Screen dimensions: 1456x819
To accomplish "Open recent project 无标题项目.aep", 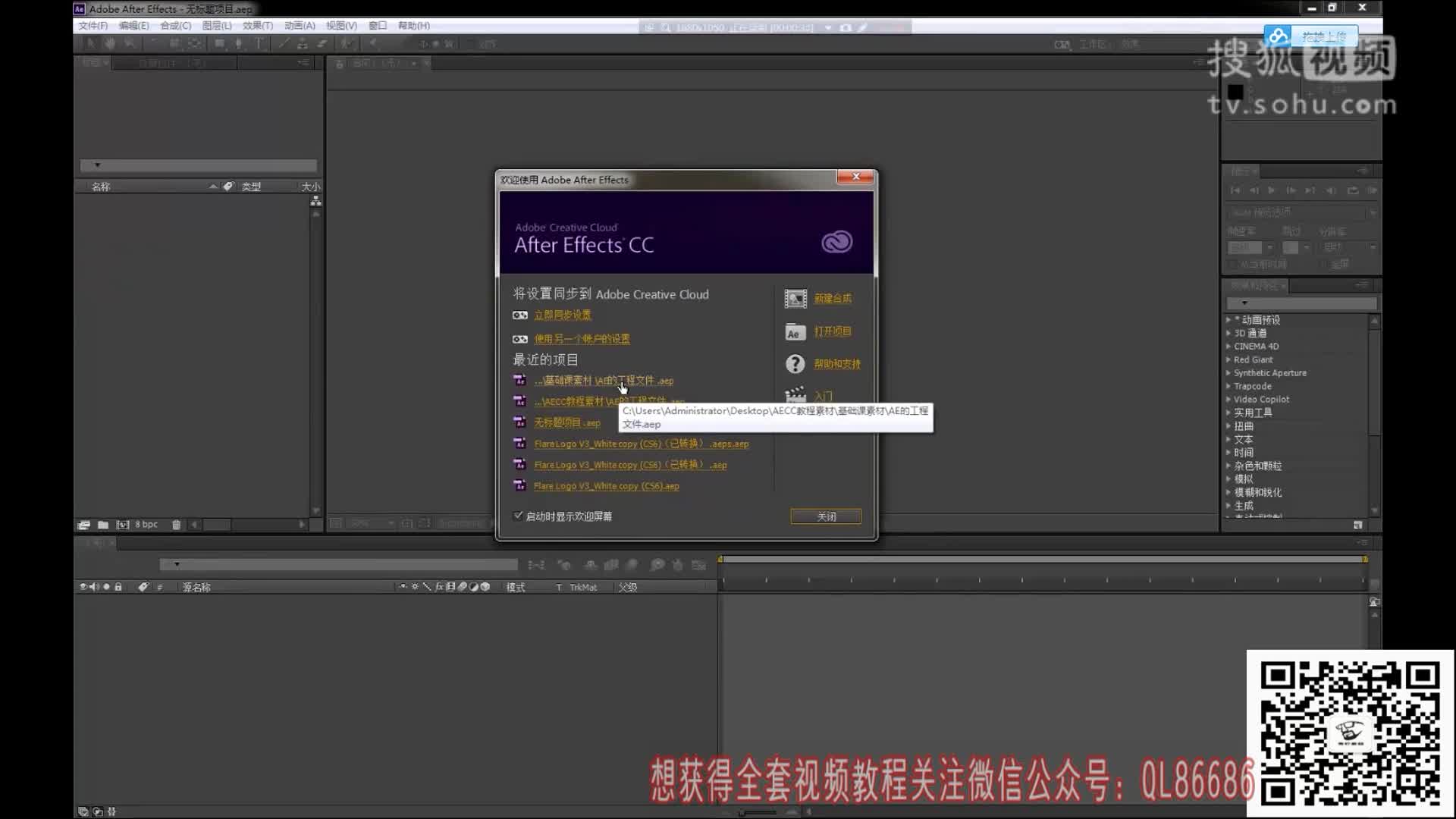I will (567, 422).
